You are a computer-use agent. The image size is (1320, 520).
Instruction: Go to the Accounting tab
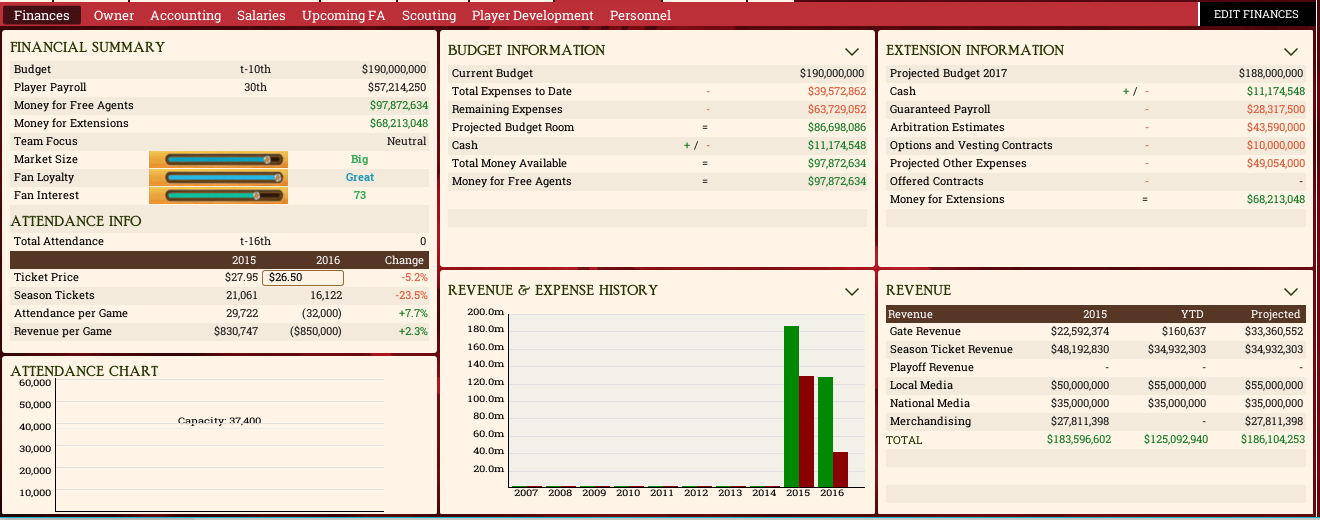[185, 15]
